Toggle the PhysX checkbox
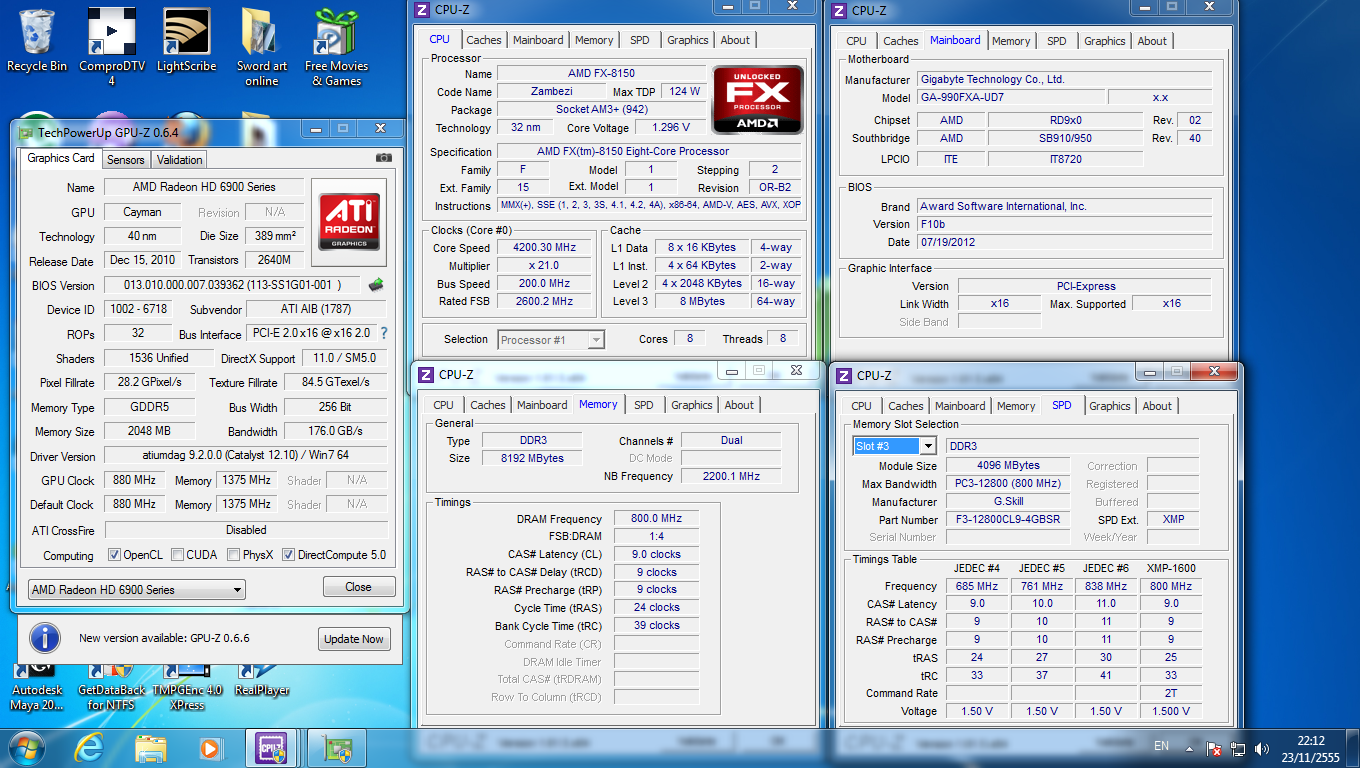Screen dimensions: 1360x768 (233, 555)
